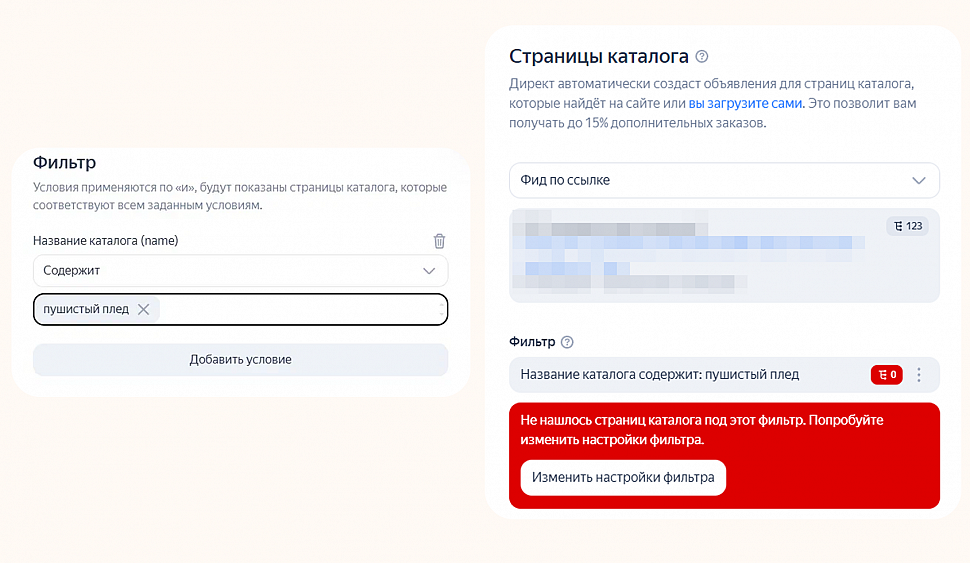Delete the catalog name condition with trash icon

[x=439, y=241]
